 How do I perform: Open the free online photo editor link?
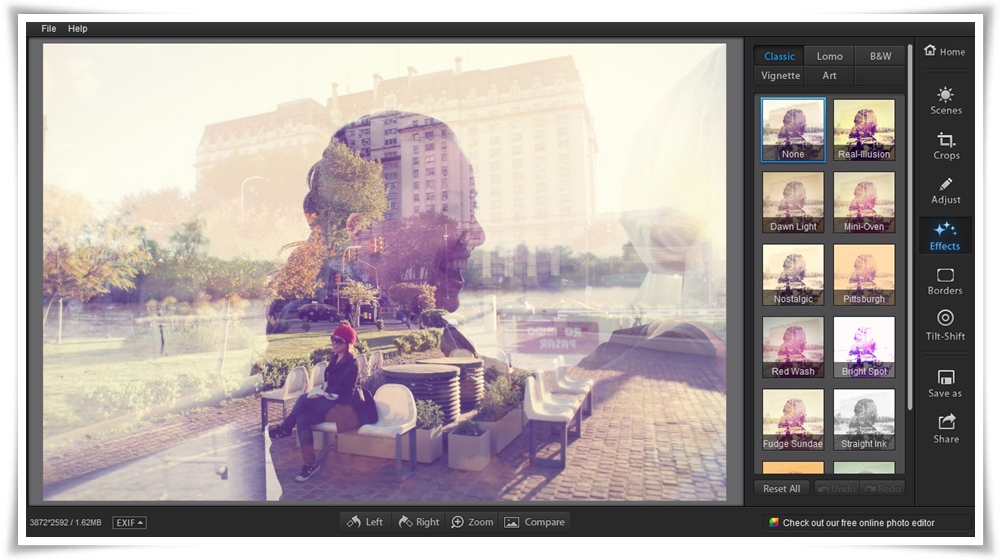(858, 522)
